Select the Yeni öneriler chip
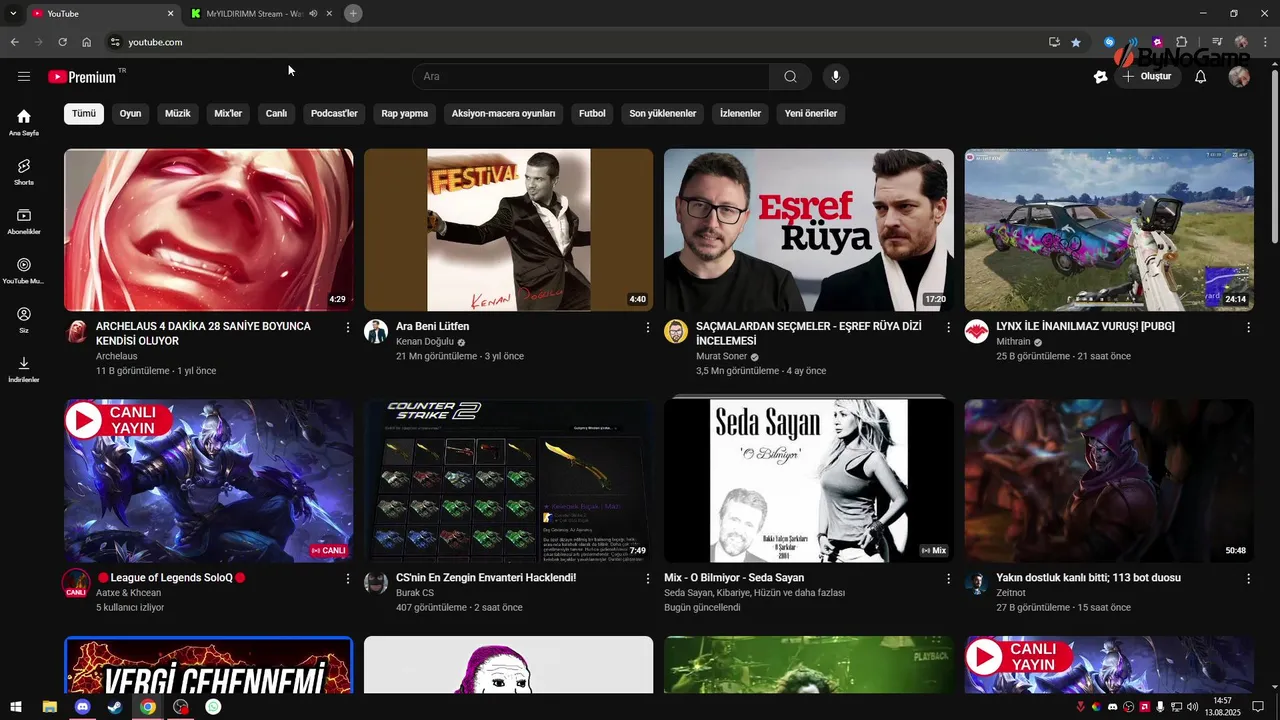This screenshot has width=1280, height=720. [x=810, y=113]
